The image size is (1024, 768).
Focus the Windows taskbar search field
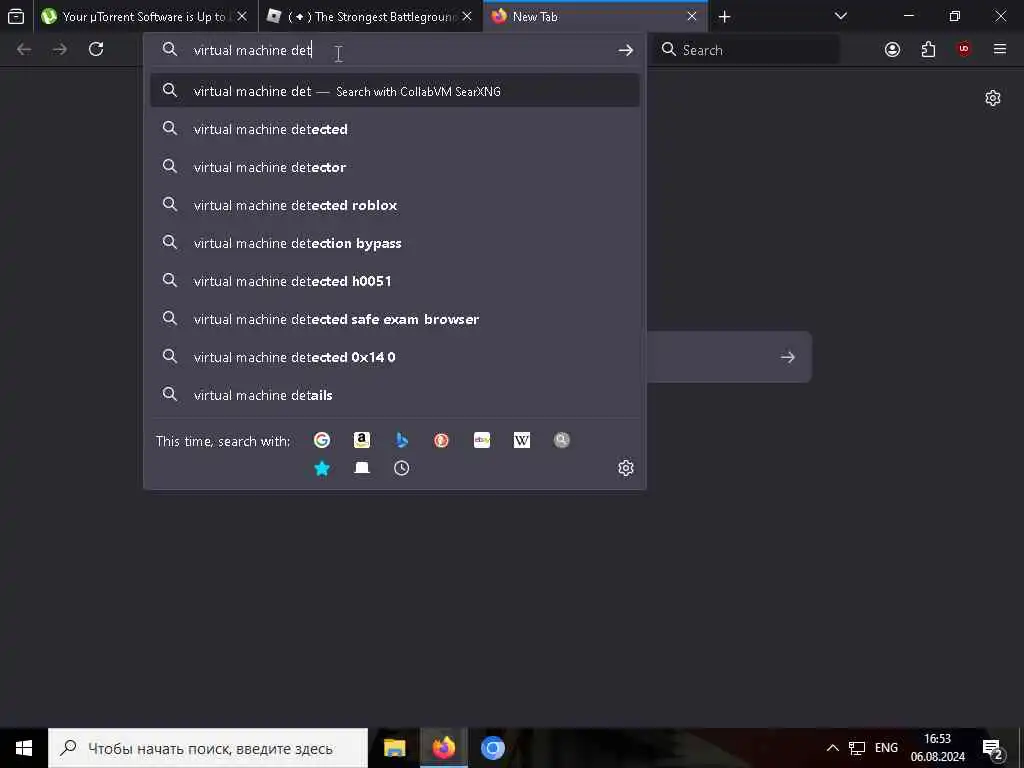(x=208, y=748)
